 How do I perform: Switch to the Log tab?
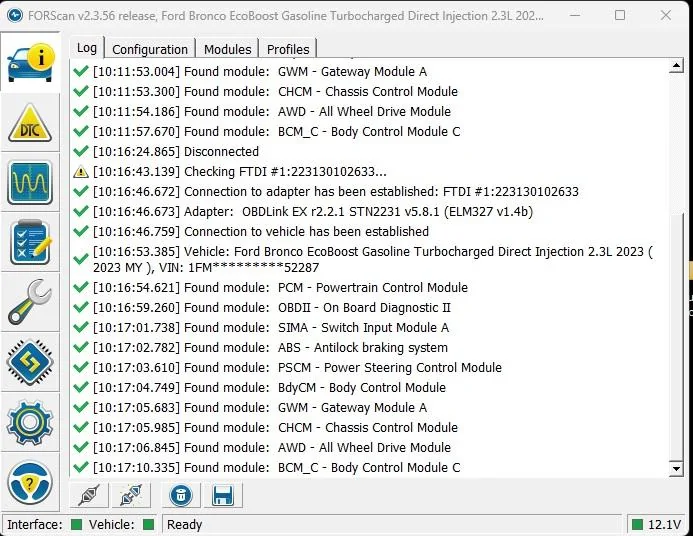[87, 48]
